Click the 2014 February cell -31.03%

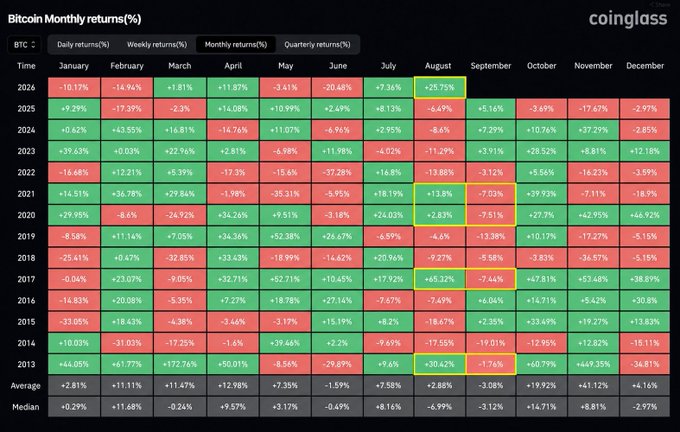tap(127, 343)
